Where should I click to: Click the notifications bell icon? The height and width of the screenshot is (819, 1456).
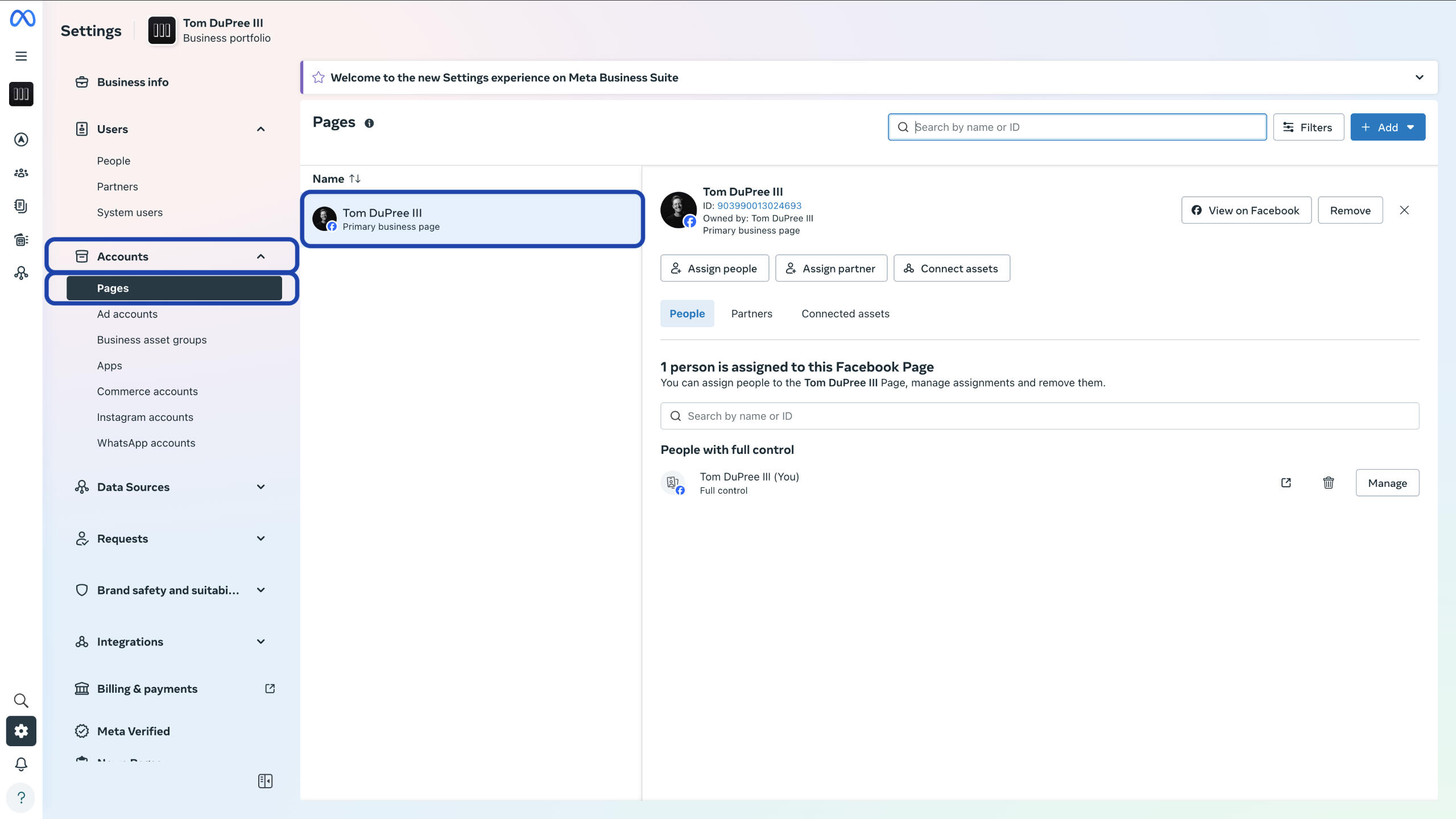coord(21,764)
